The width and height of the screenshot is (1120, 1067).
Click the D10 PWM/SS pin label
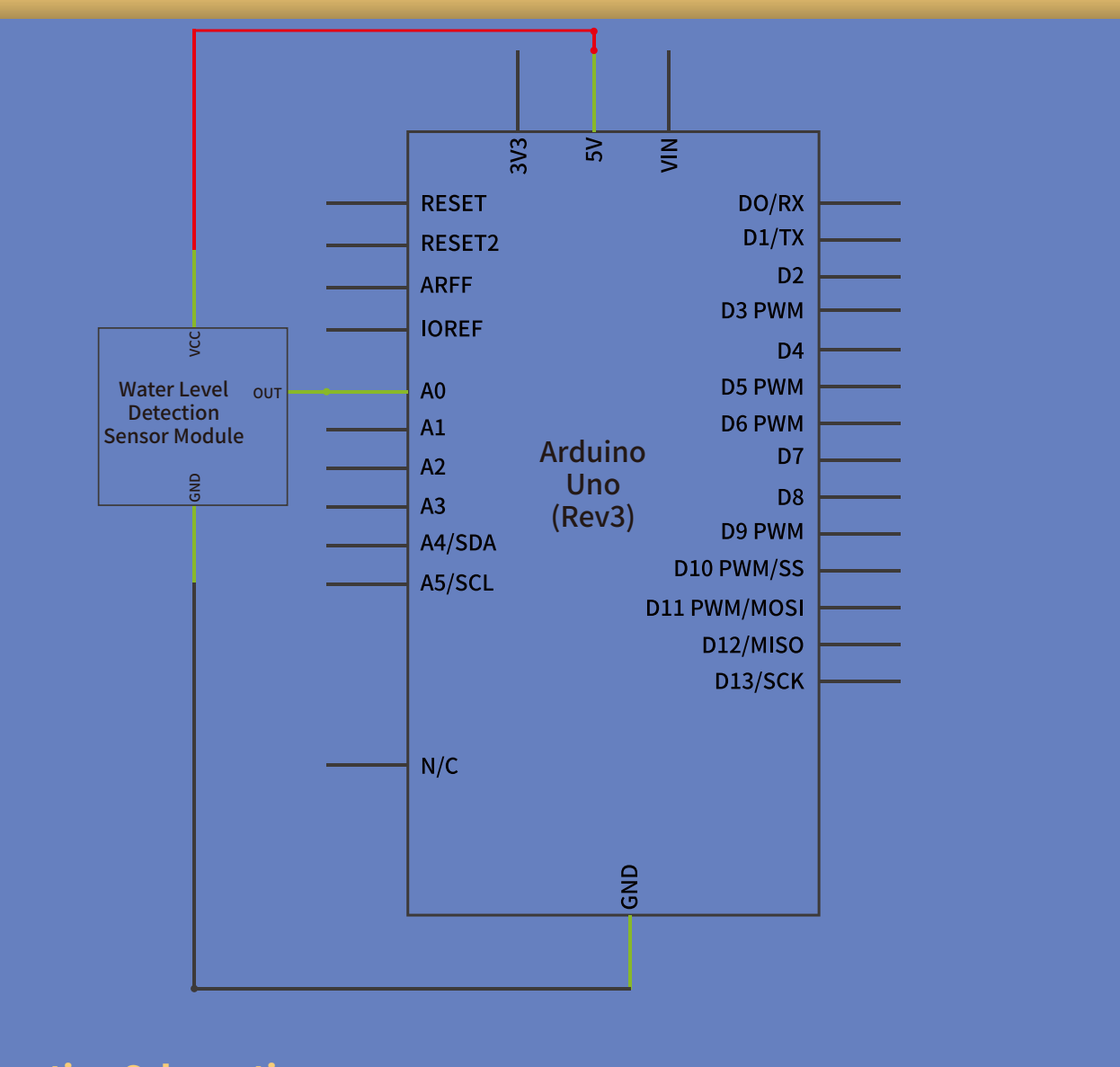coord(739,569)
